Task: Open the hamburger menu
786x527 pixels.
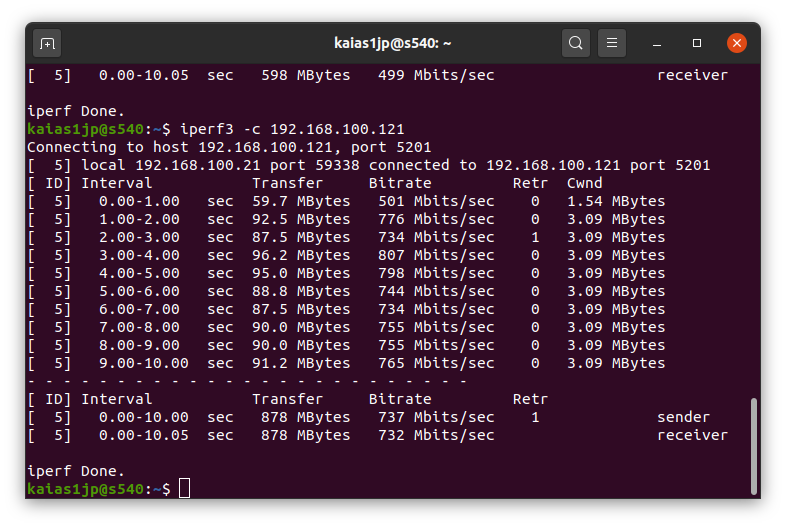Action: (x=612, y=43)
